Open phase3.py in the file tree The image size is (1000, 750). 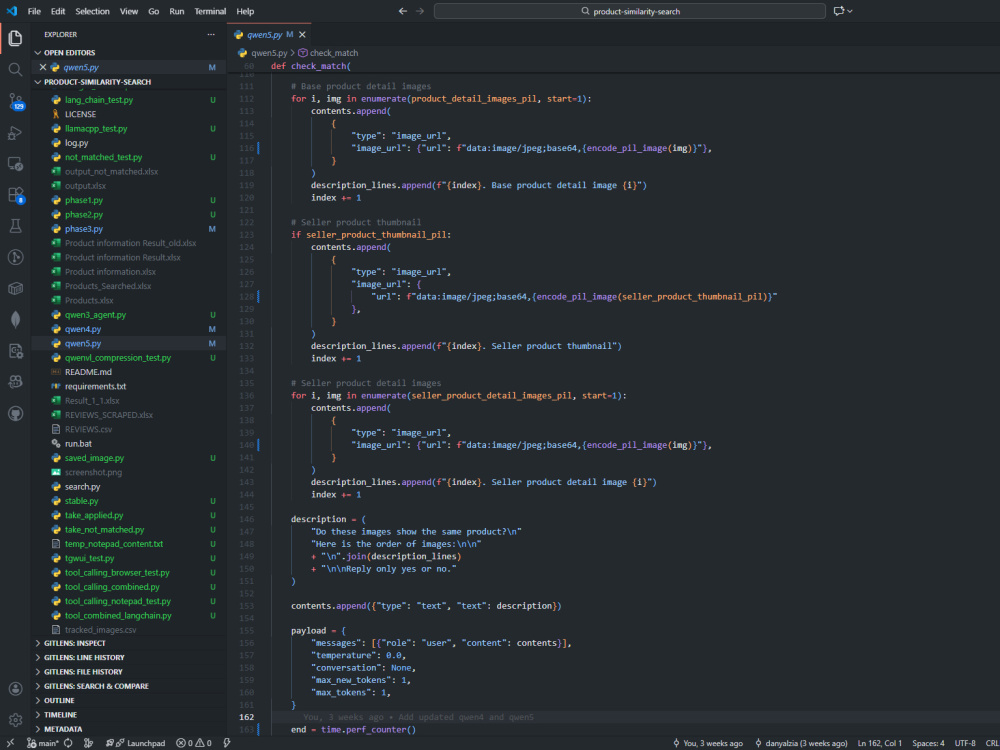pyautogui.click(x=129, y=229)
